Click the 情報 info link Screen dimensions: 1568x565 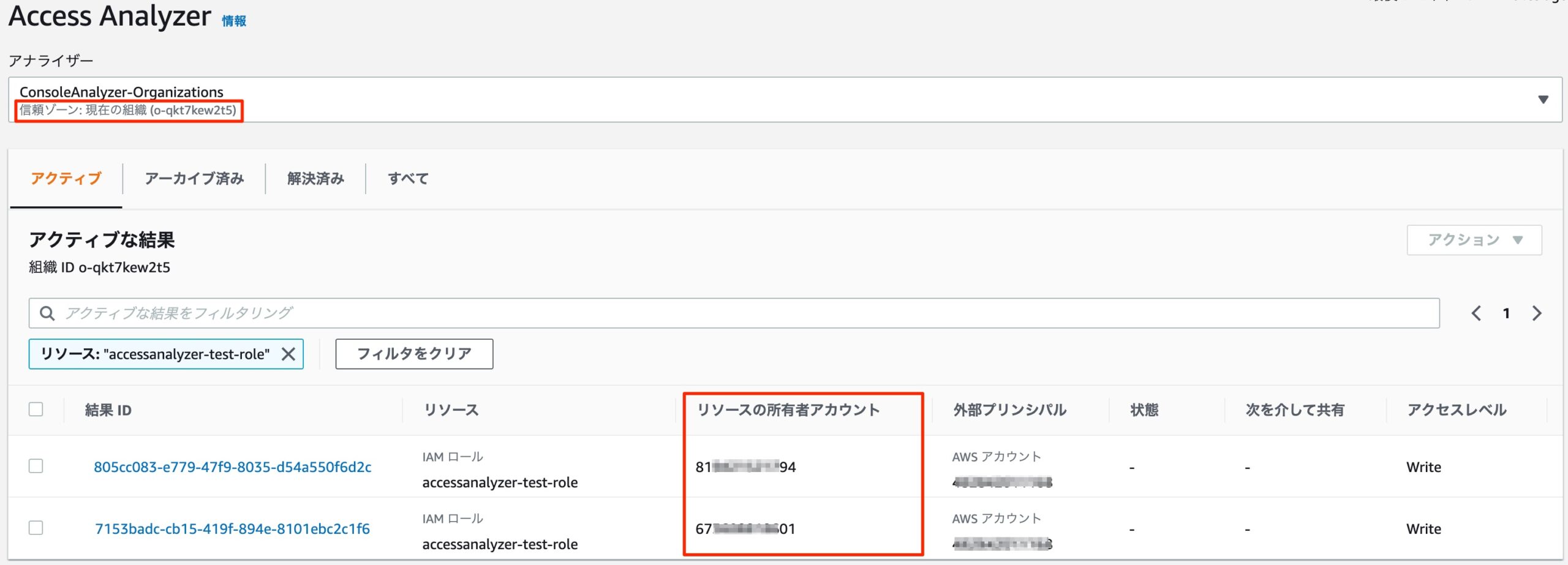tap(234, 21)
